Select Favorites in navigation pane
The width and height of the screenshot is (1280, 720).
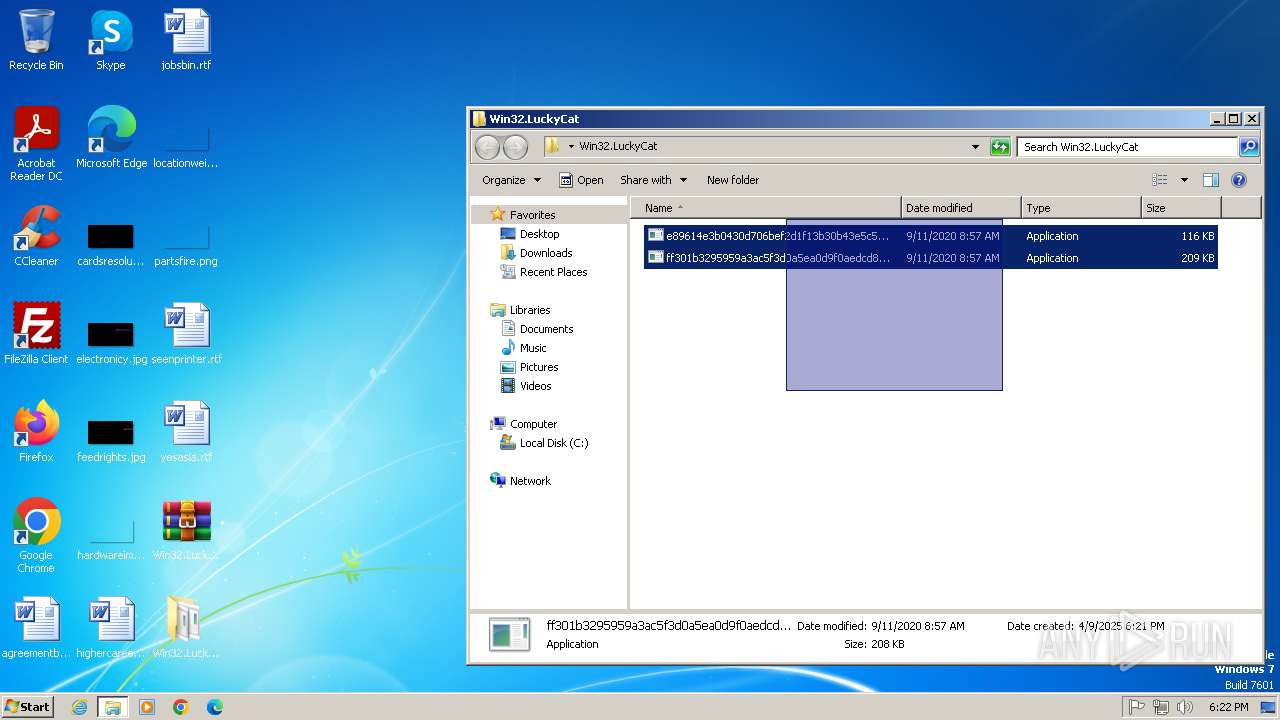(x=532, y=215)
